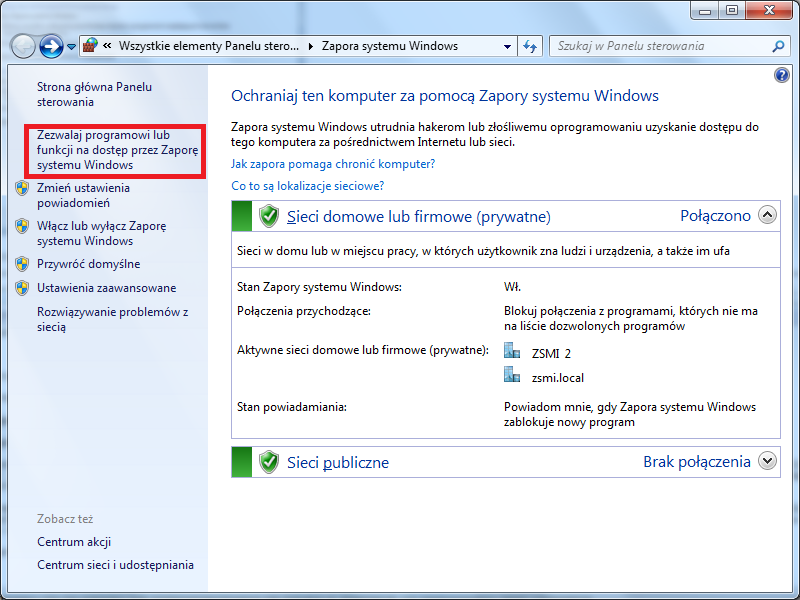The width and height of the screenshot is (800, 600).
Task: Click green shield icon for public networks
Action: [269, 462]
